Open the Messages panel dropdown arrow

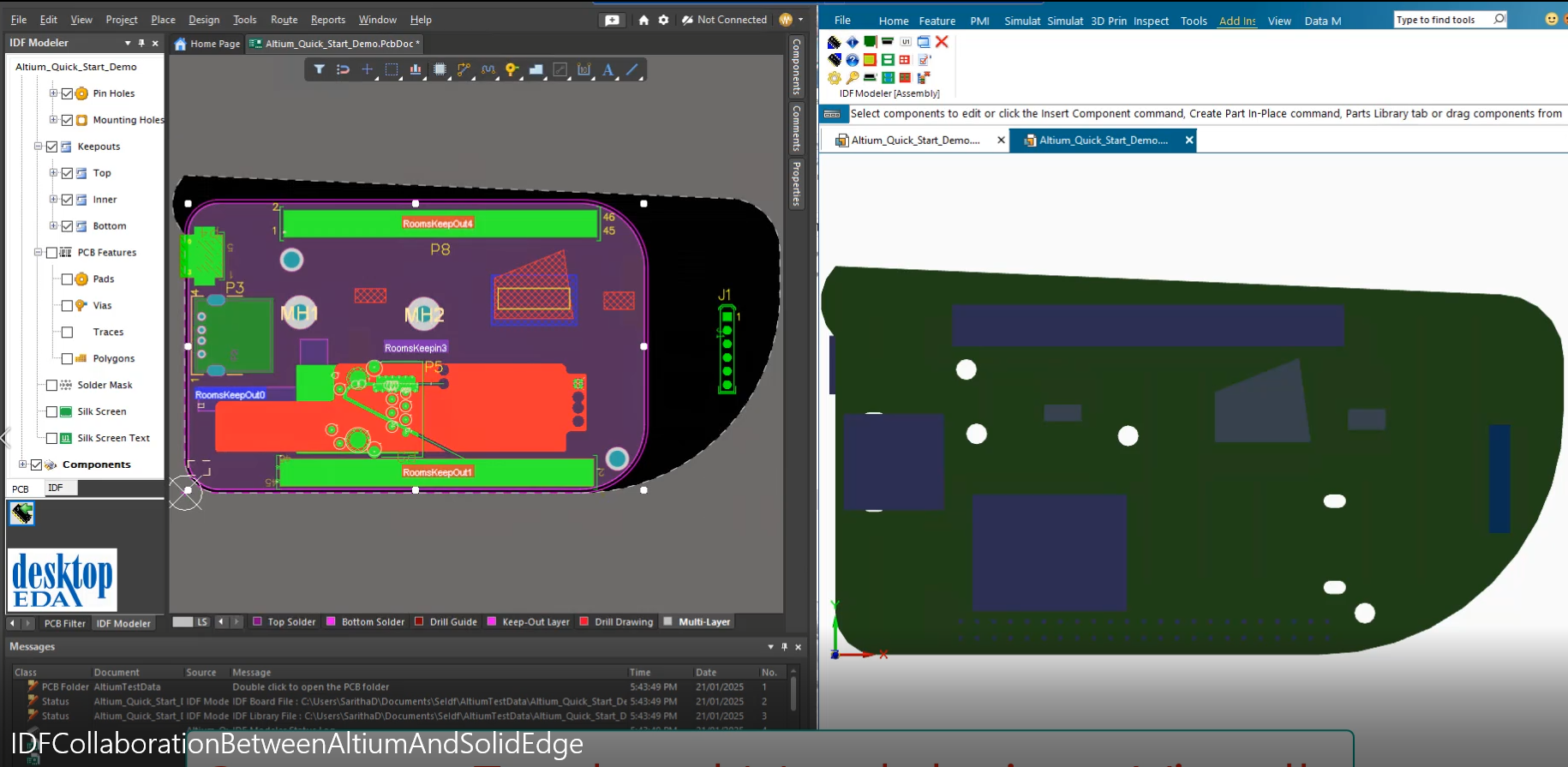770,647
